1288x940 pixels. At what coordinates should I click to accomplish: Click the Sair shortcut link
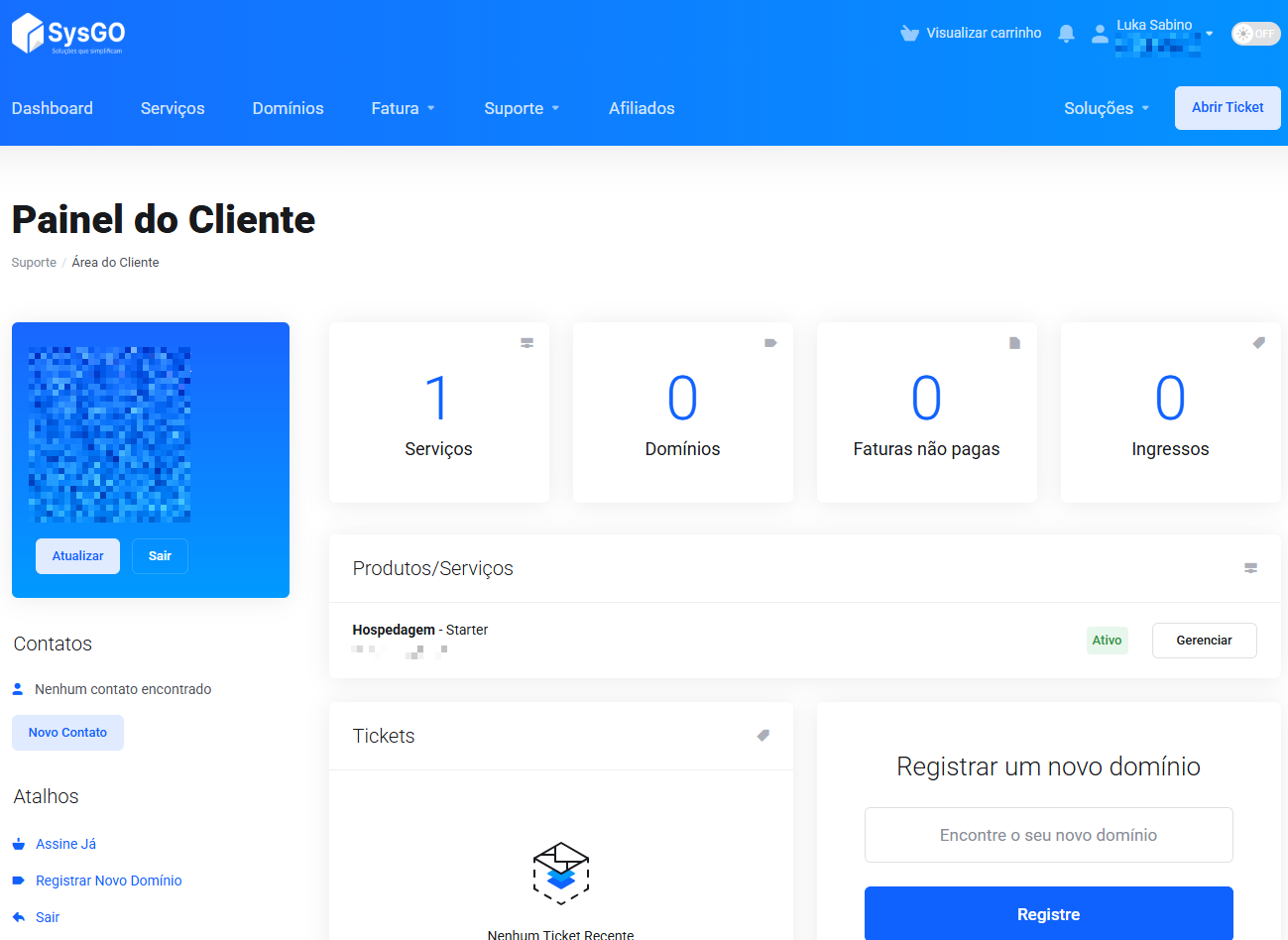[48, 917]
